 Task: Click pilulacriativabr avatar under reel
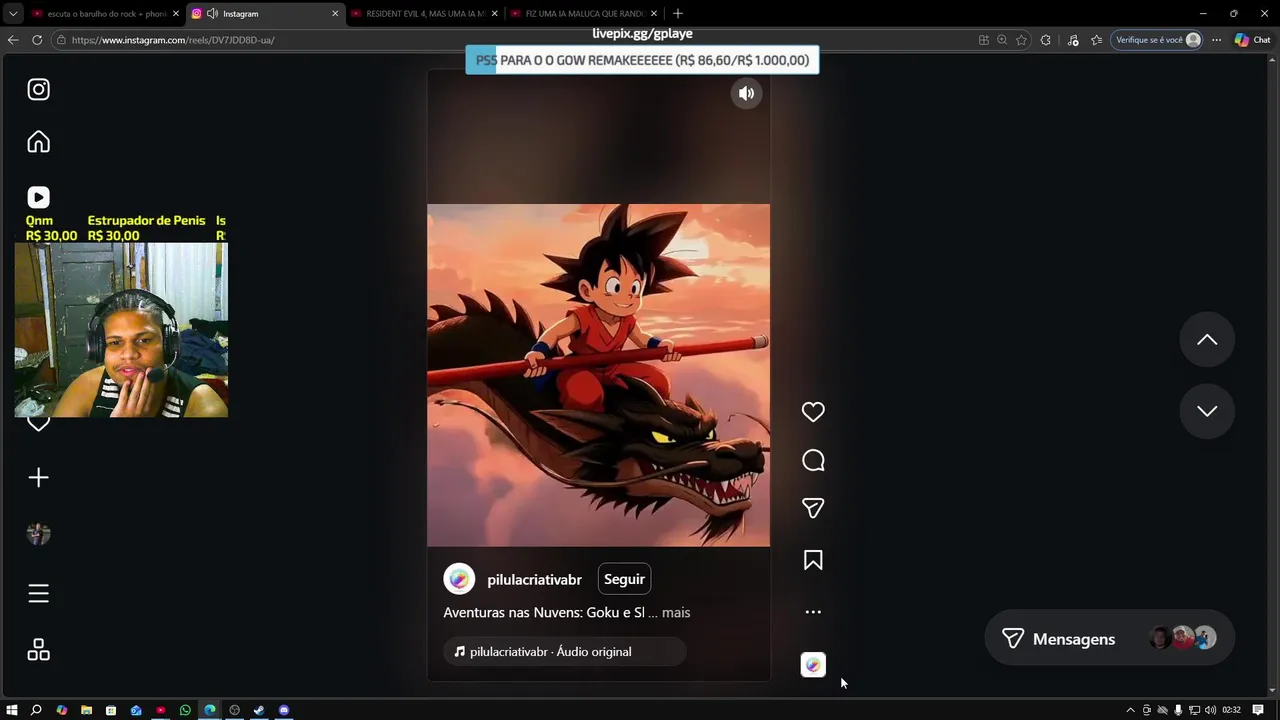tap(459, 579)
